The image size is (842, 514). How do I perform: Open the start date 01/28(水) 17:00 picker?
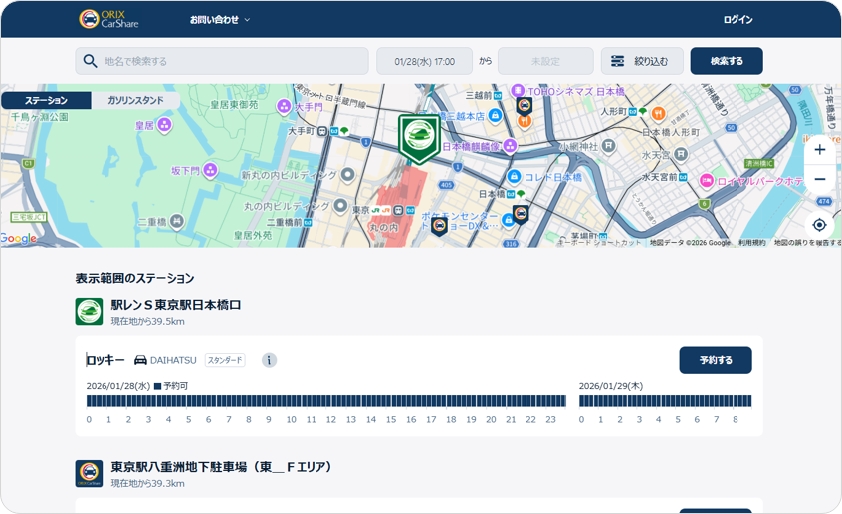(424, 61)
